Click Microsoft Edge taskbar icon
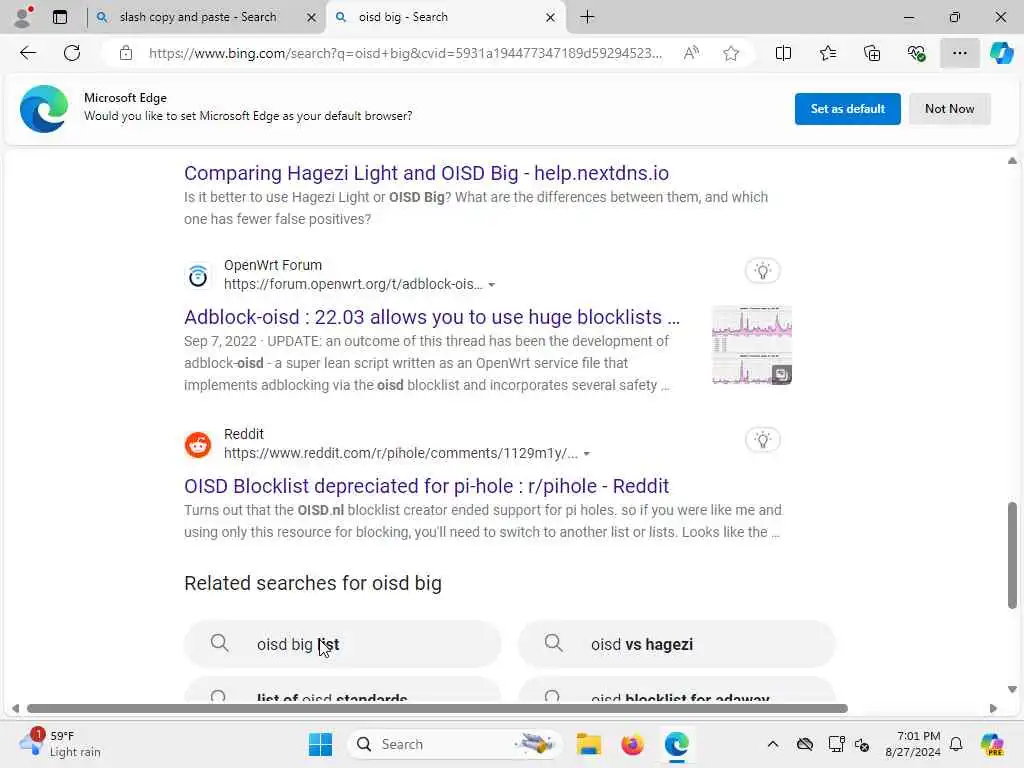 [x=677, y=744]
